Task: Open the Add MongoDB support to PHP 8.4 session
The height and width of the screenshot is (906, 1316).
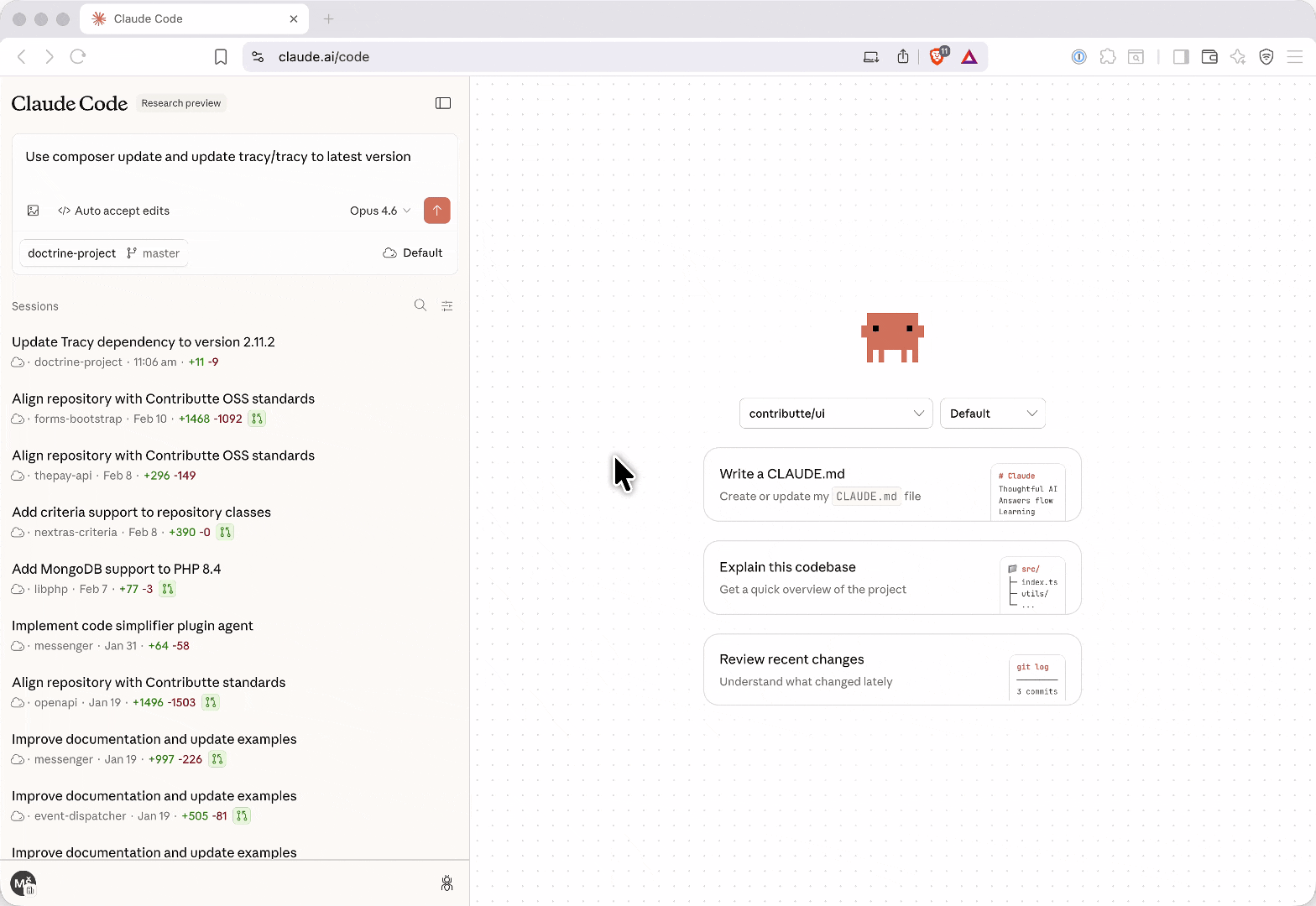Action: pyautogui.click(x=117, y=569)
